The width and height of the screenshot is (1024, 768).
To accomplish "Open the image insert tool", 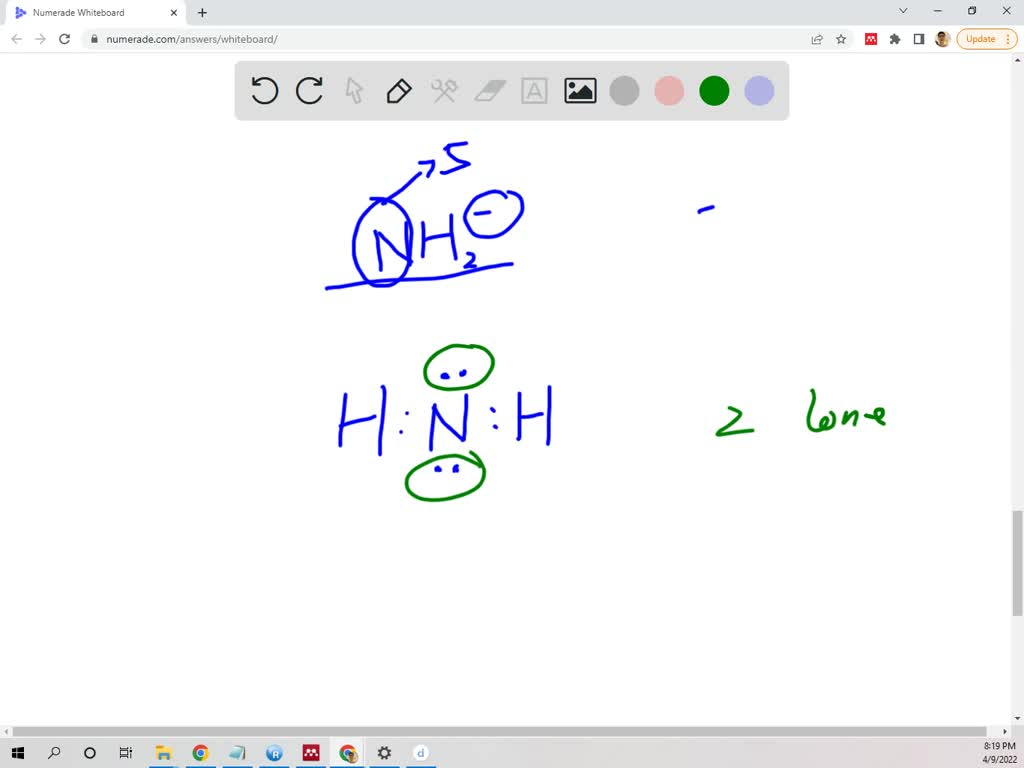I will (x=579, y=91).
